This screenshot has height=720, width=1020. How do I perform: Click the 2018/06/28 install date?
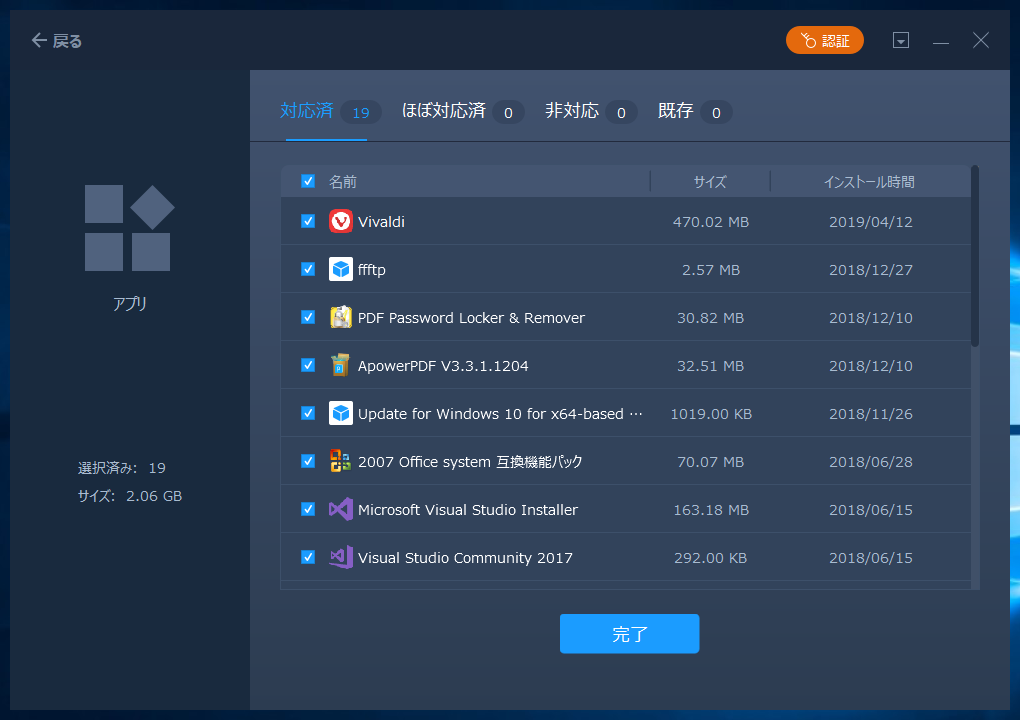pos(870,462)
